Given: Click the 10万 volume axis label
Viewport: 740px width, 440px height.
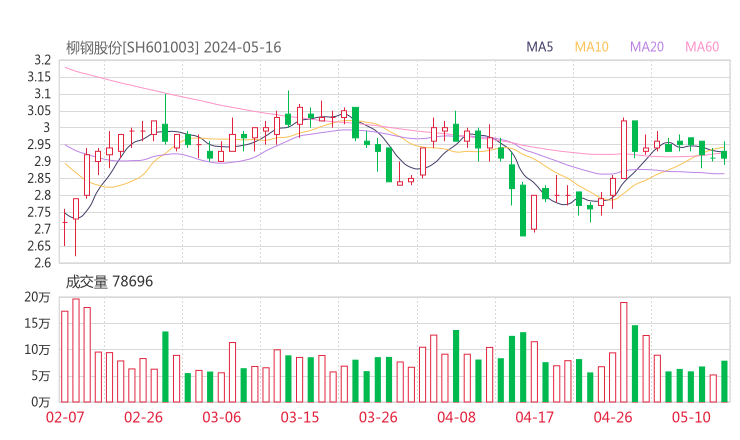Looking at the screenshot, I should click(x=37, y=350).
